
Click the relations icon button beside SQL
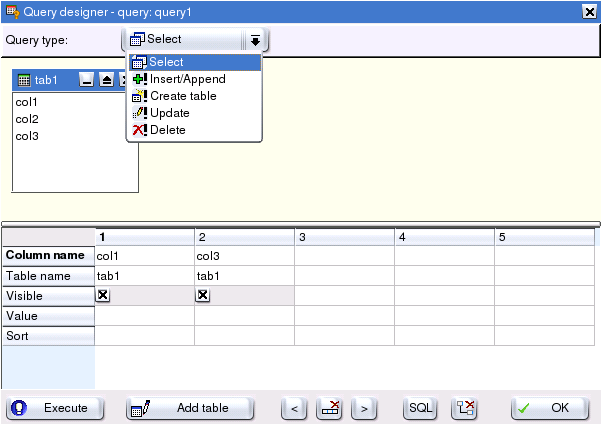[464, 408]
